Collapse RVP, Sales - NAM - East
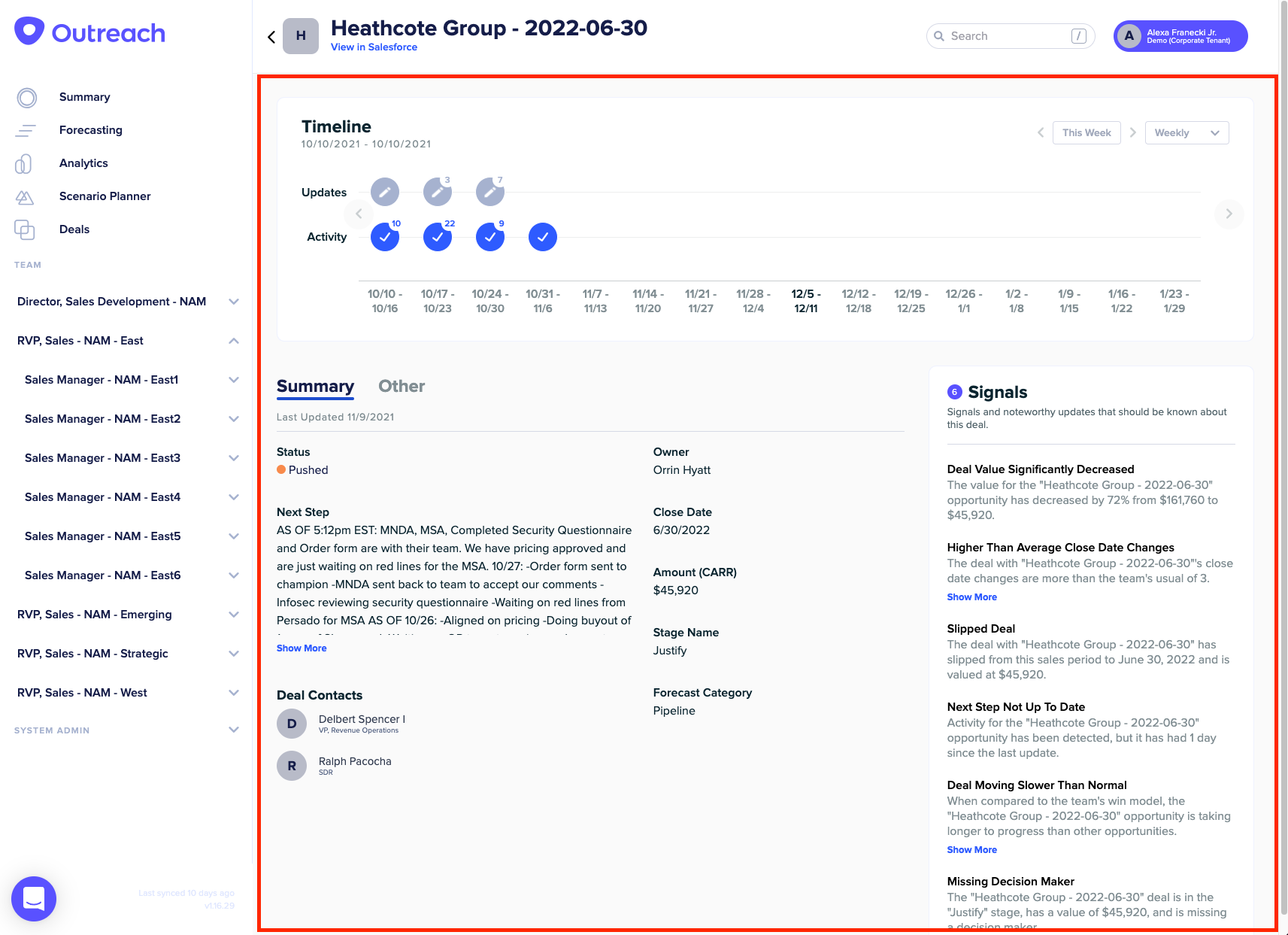Image resolution: width=1288 pixels, height=935 pixels. (x=234, y=341)
